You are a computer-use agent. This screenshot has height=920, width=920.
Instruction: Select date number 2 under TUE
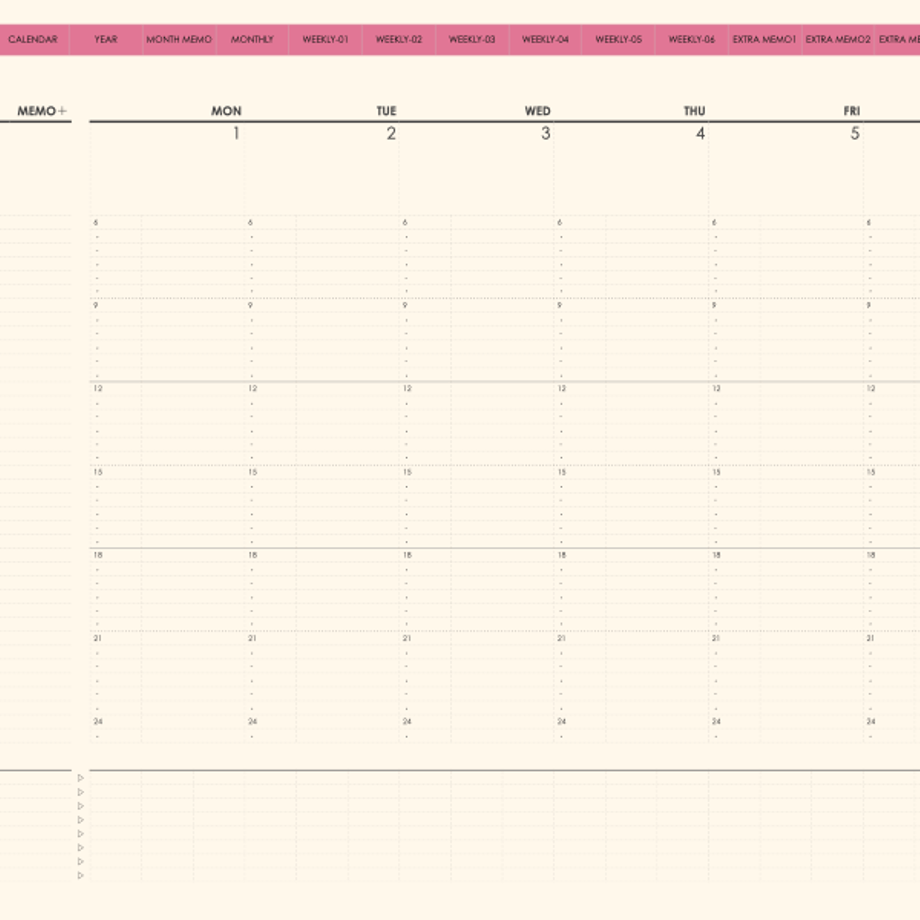(391, 134)
